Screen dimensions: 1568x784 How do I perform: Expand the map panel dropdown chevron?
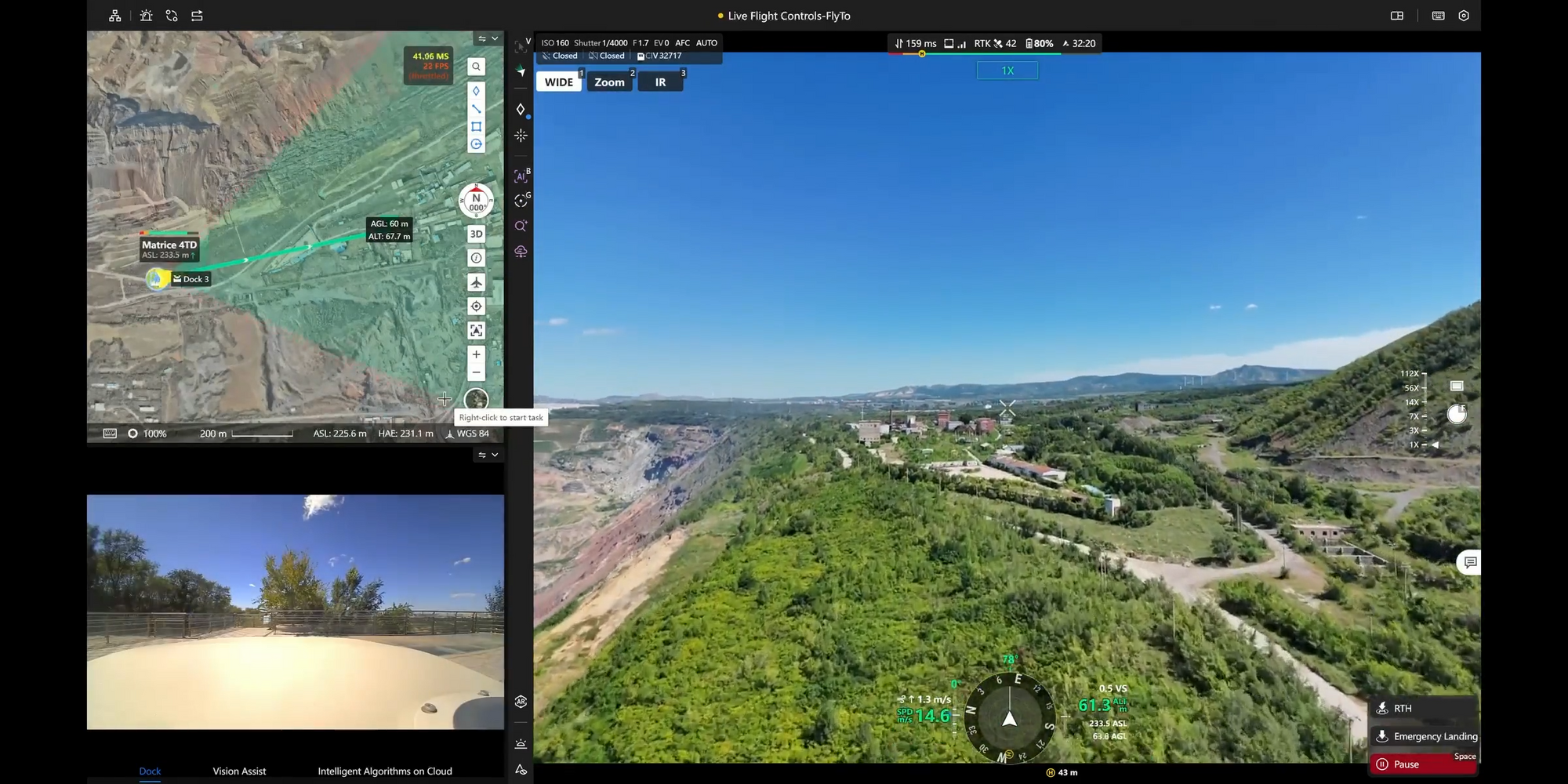(x=495, y=38)
